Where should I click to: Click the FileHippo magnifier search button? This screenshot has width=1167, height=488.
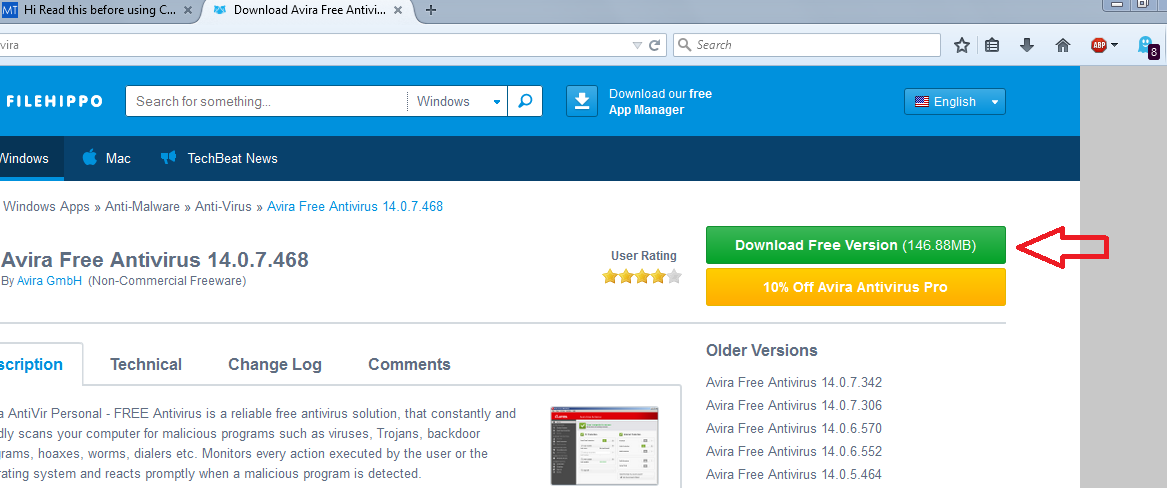(x=525, y=101)
